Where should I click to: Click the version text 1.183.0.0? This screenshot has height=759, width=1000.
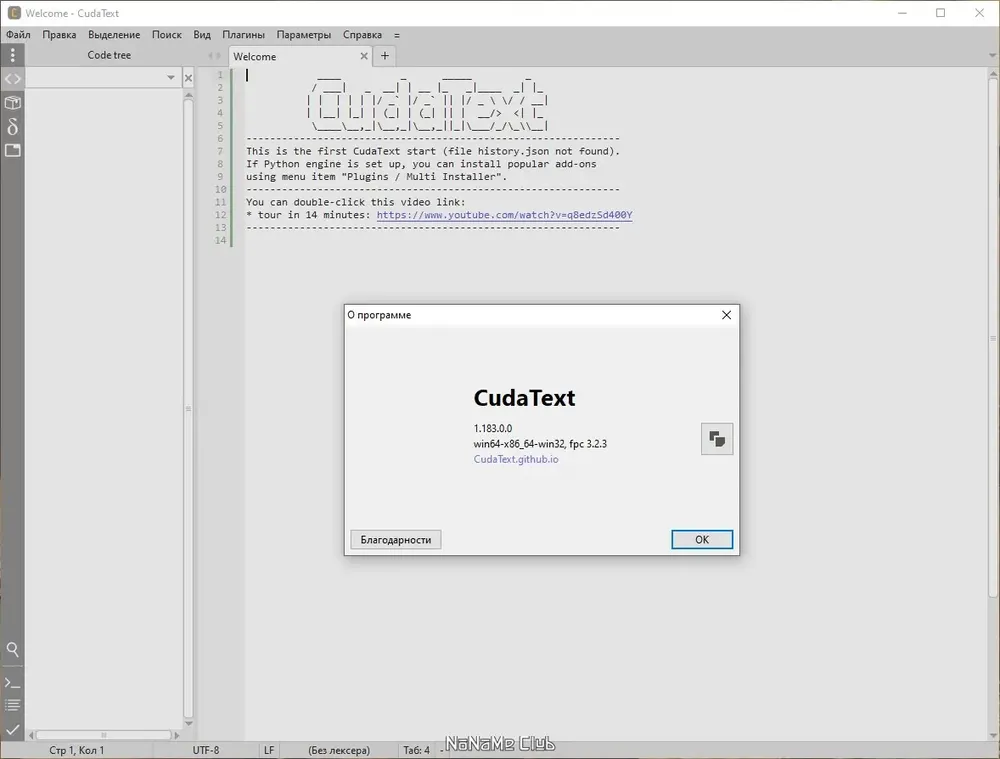(x=493, y=429)
